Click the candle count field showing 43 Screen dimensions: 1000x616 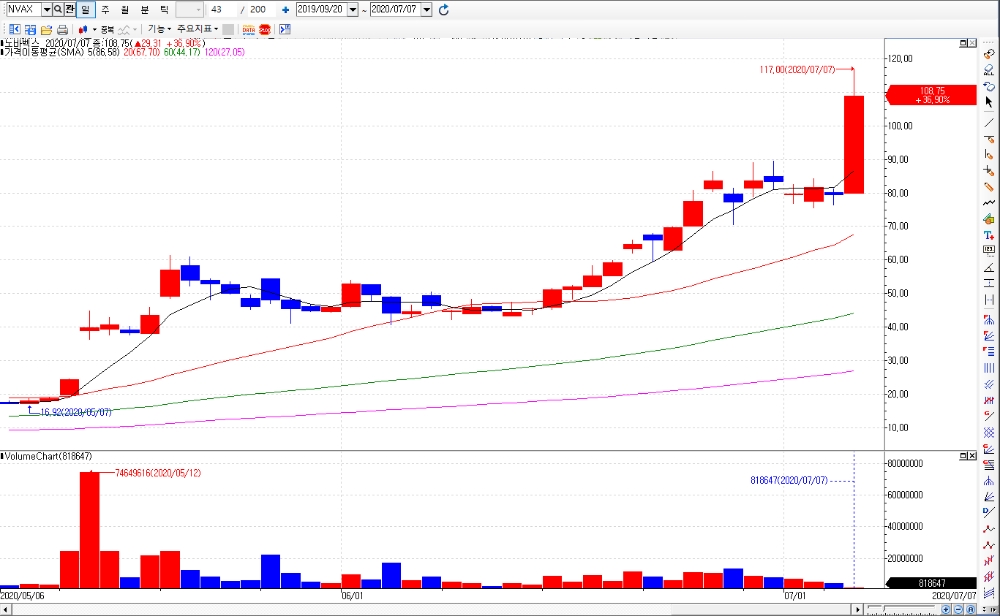[x=223, y=10]
